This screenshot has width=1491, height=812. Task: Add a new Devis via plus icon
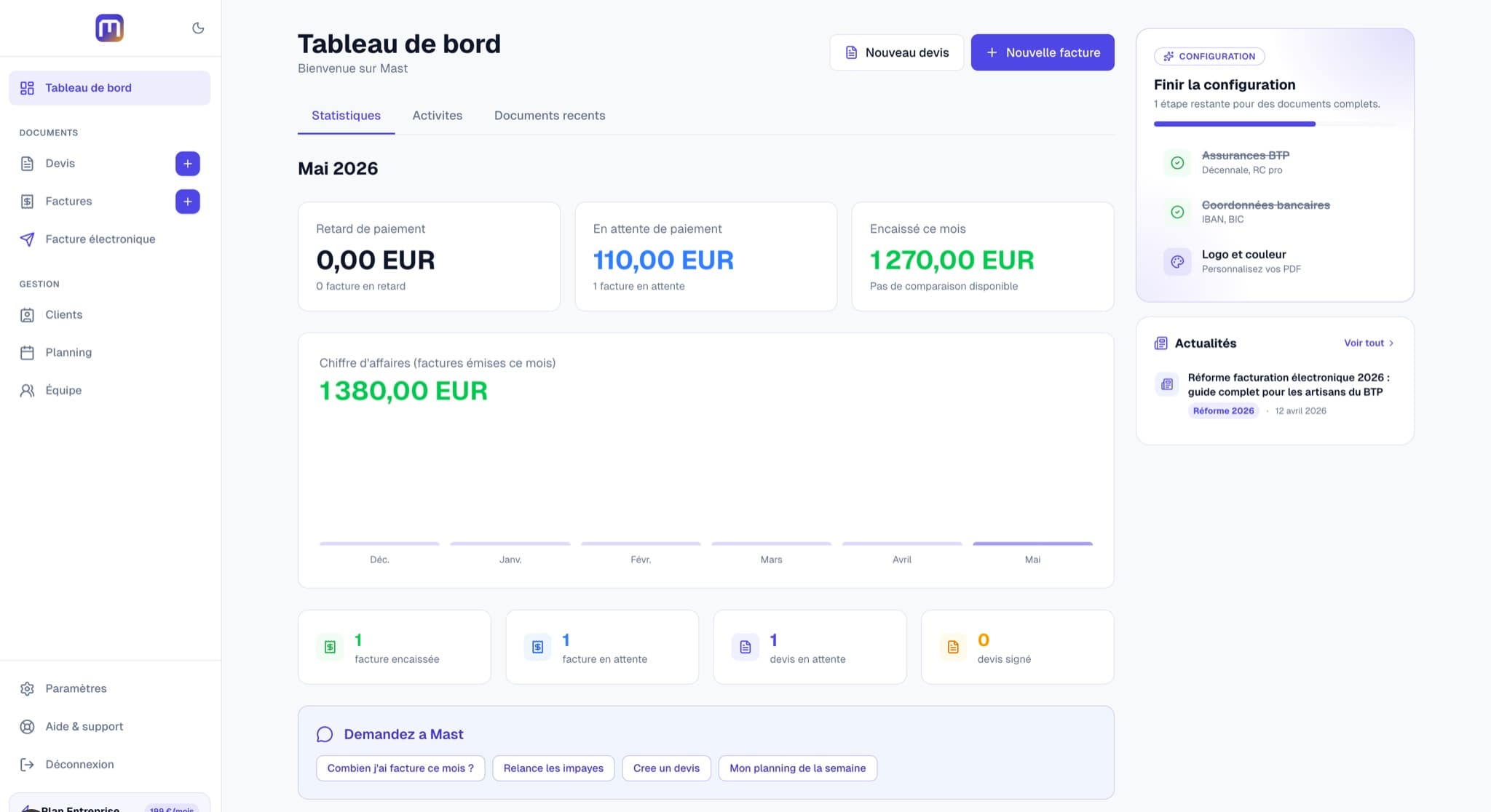pyautogui.click(x=188, y=164)
